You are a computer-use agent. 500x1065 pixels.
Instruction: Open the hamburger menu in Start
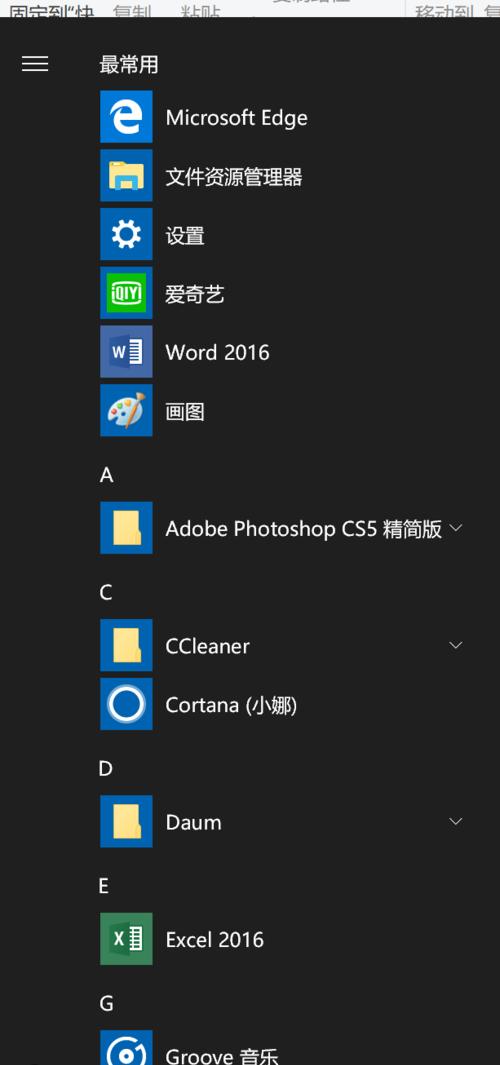click(35, 64)
